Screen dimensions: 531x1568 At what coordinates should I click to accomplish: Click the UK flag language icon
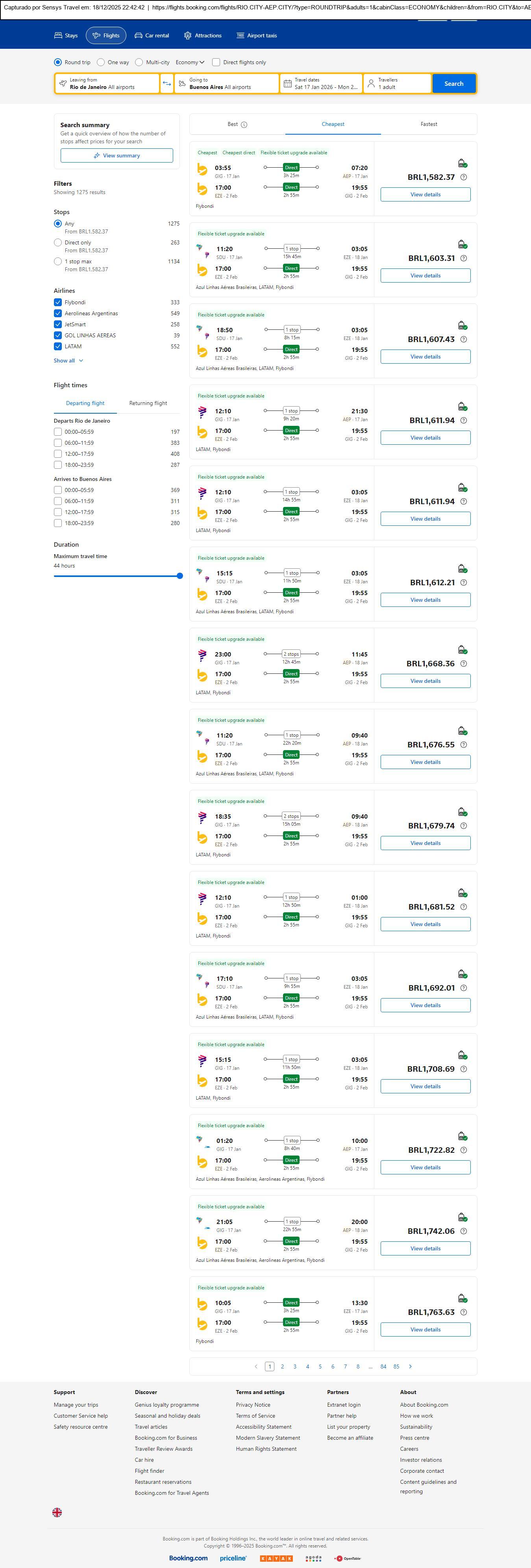[x=57, y=1512]
